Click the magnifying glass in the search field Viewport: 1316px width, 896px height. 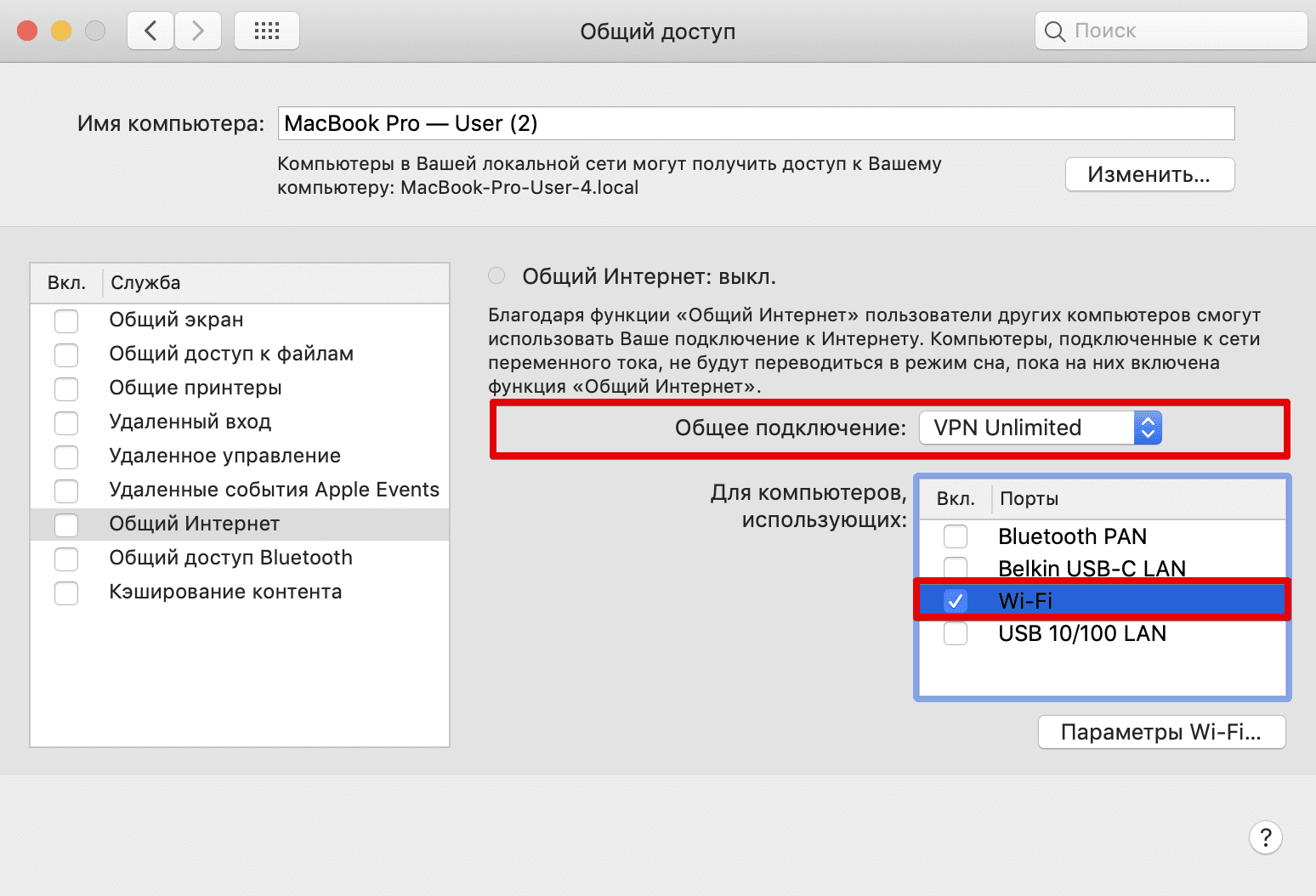[1054, 31]
